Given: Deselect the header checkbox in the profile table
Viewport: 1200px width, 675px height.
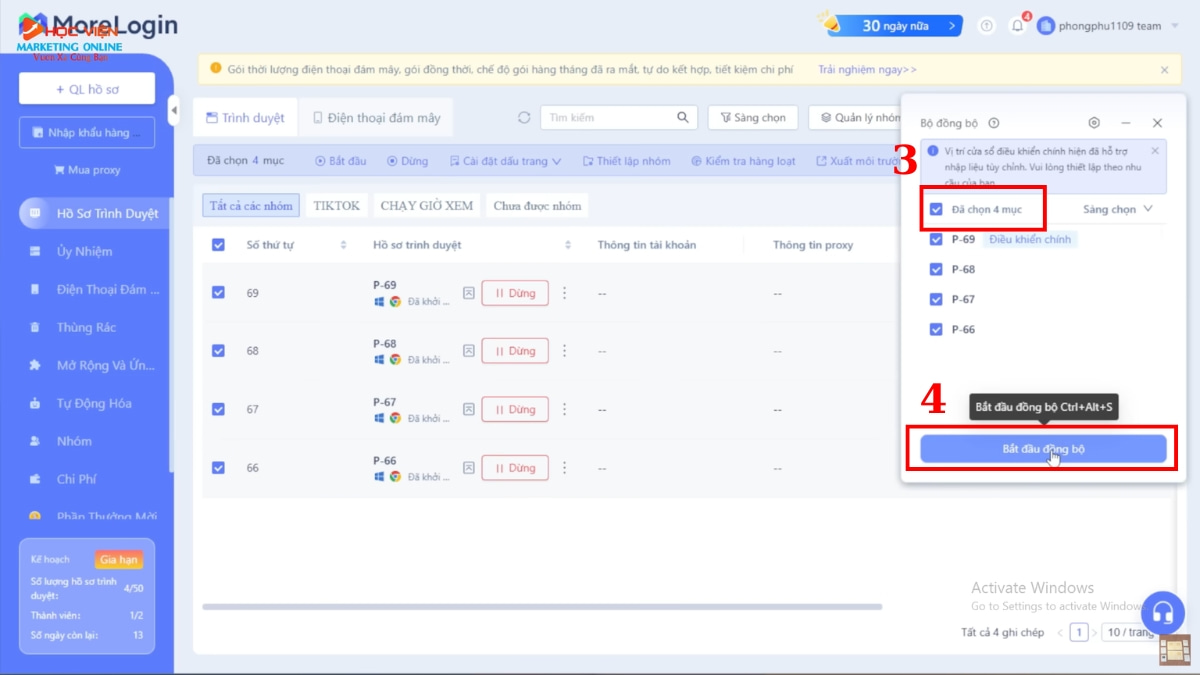Looking at the screenshot, I should [x=218, y=244].
